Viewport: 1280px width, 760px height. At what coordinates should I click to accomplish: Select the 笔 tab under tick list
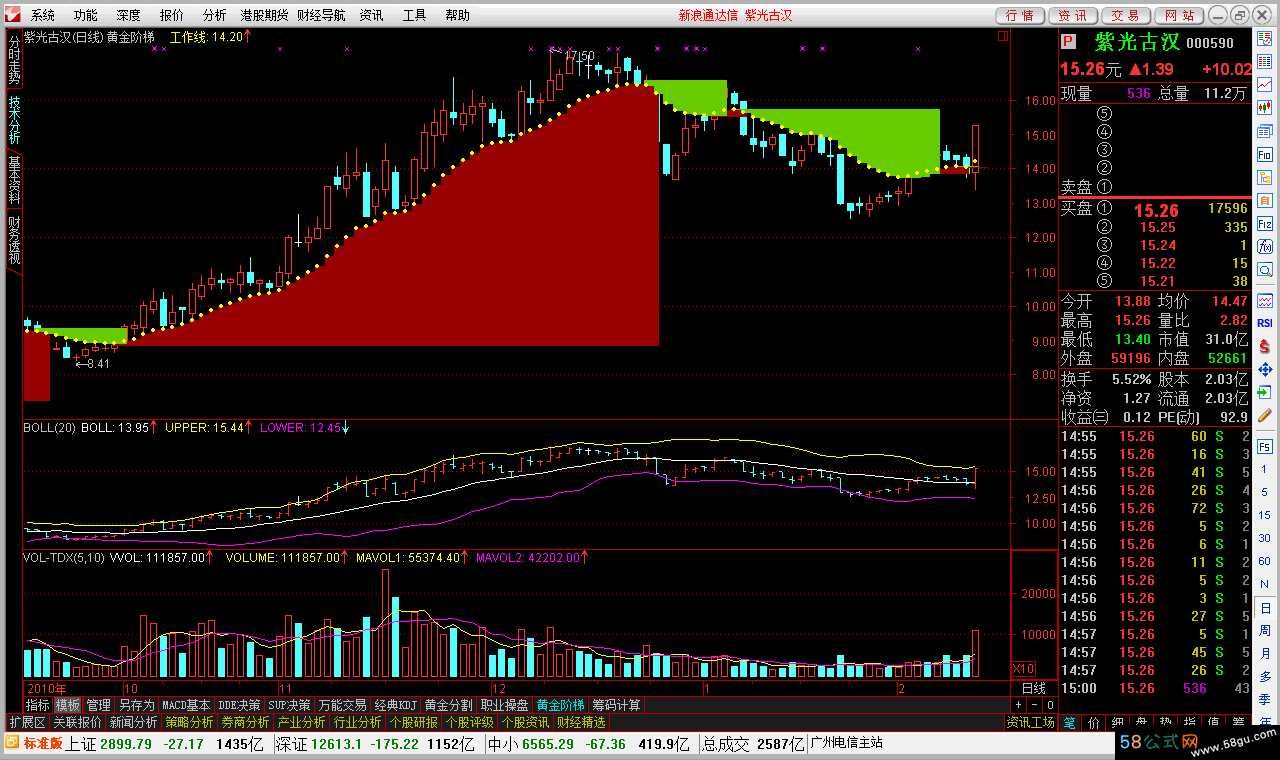(1069, 721)
